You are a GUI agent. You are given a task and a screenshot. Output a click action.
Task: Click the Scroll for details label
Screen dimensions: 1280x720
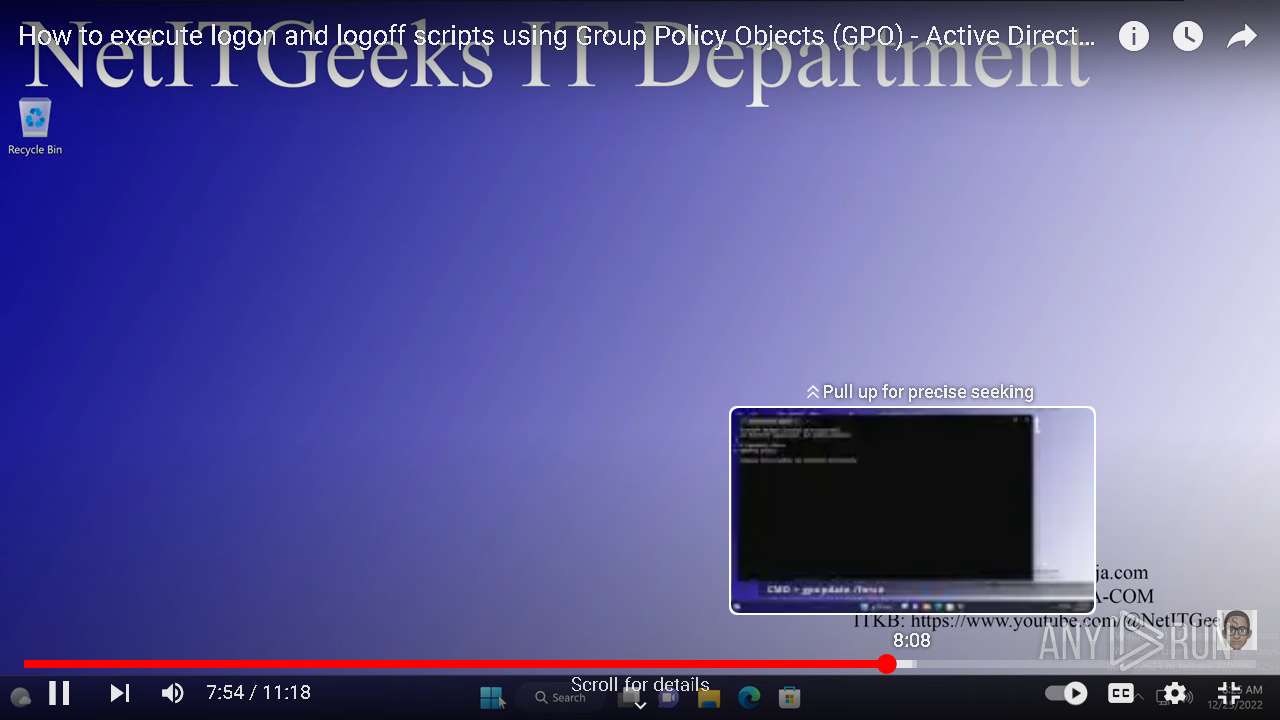point(640,685)
